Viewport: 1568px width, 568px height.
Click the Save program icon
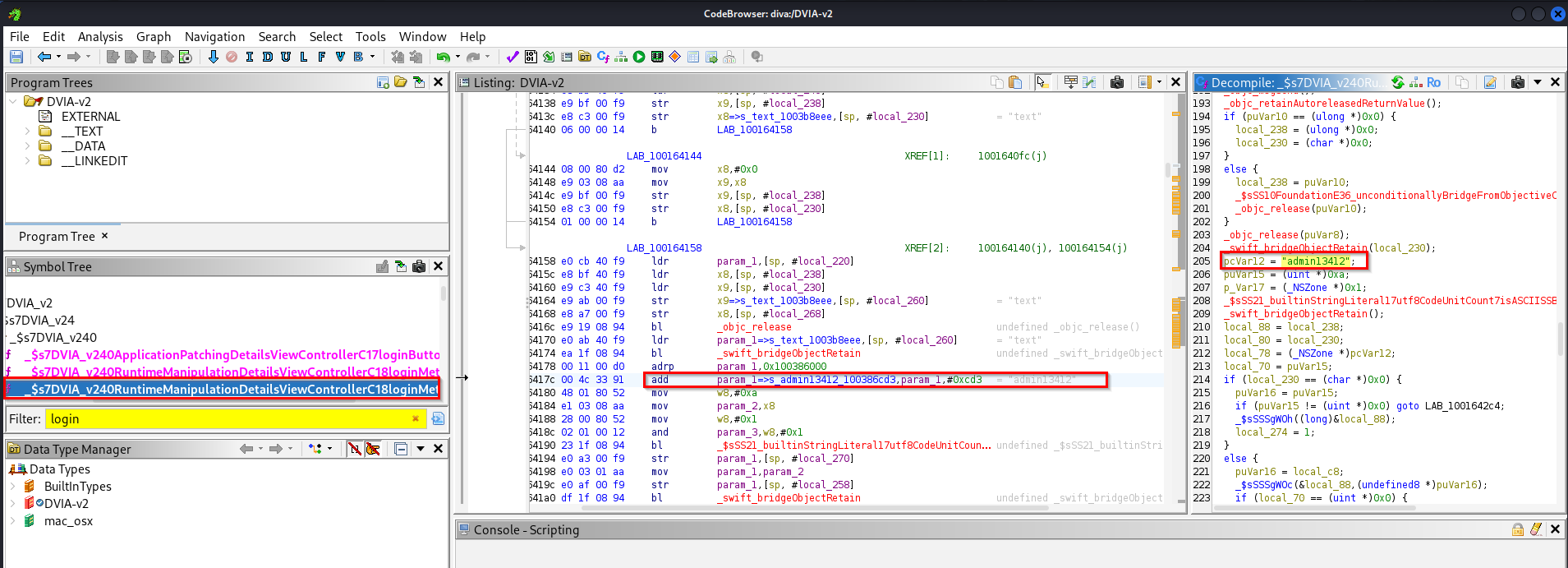(16, 57)
